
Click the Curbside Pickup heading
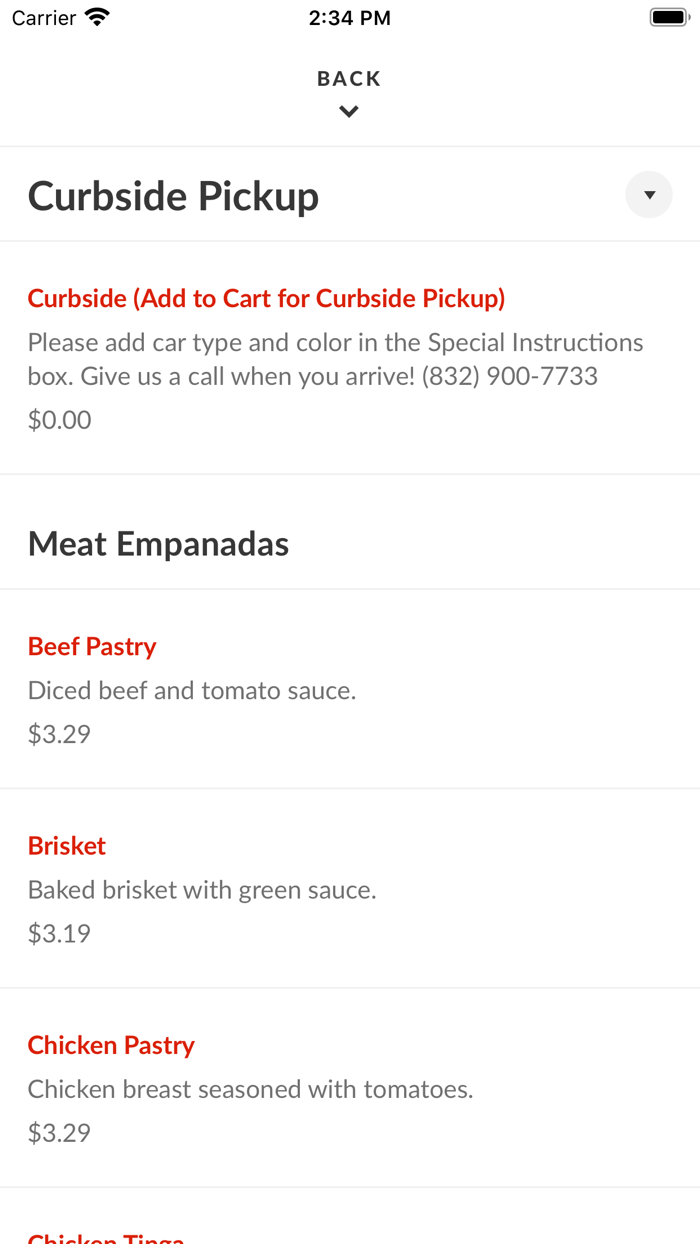tap(173, 195)
